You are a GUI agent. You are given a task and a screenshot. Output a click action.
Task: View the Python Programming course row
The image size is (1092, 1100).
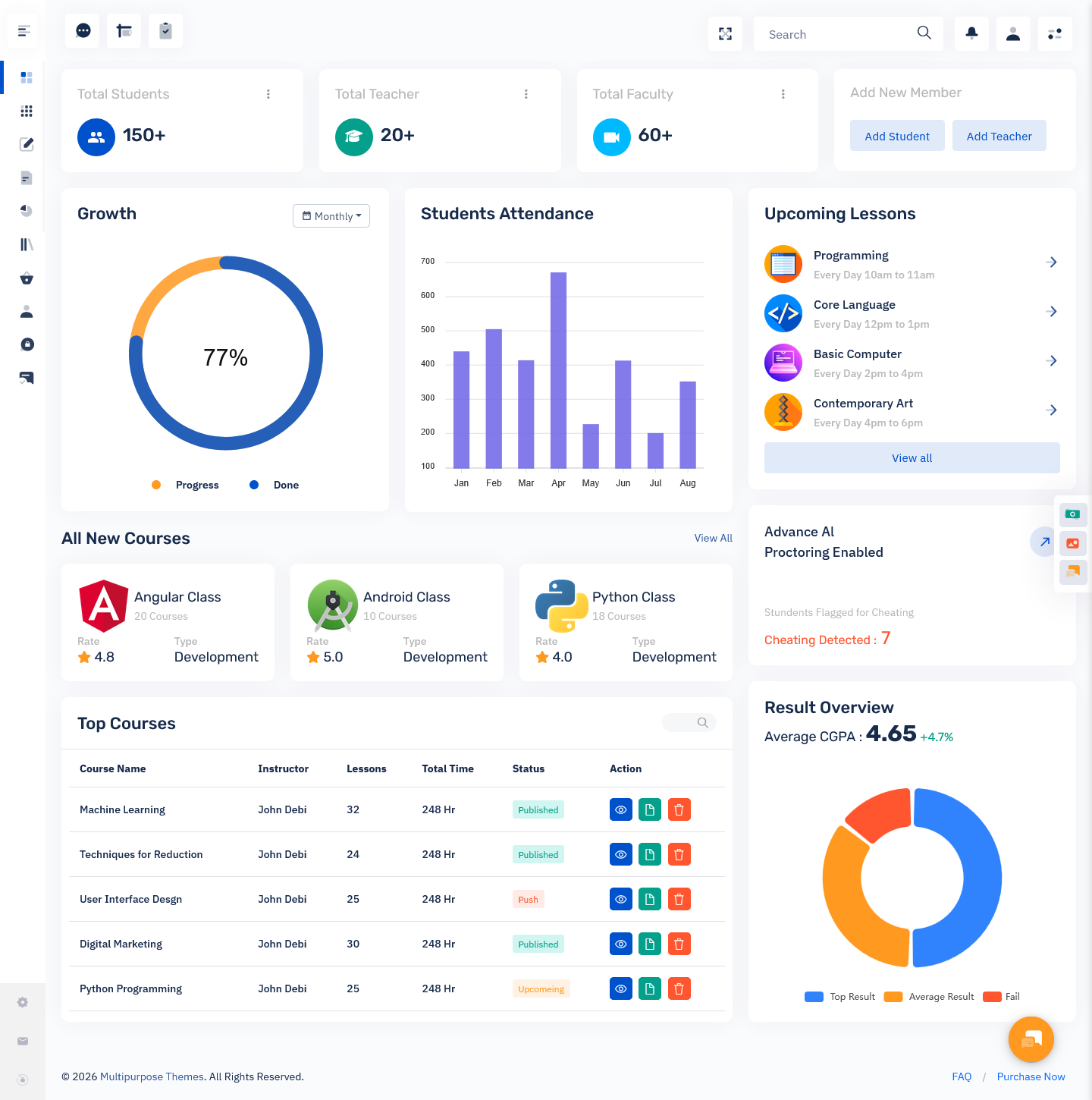(x=620, y=988)
